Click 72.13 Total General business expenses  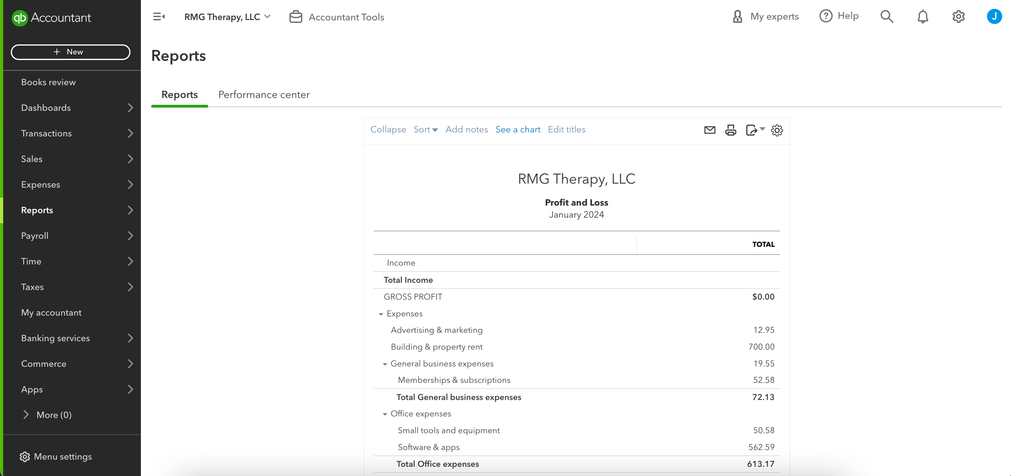pyautogui.click(x=763, y=397)
